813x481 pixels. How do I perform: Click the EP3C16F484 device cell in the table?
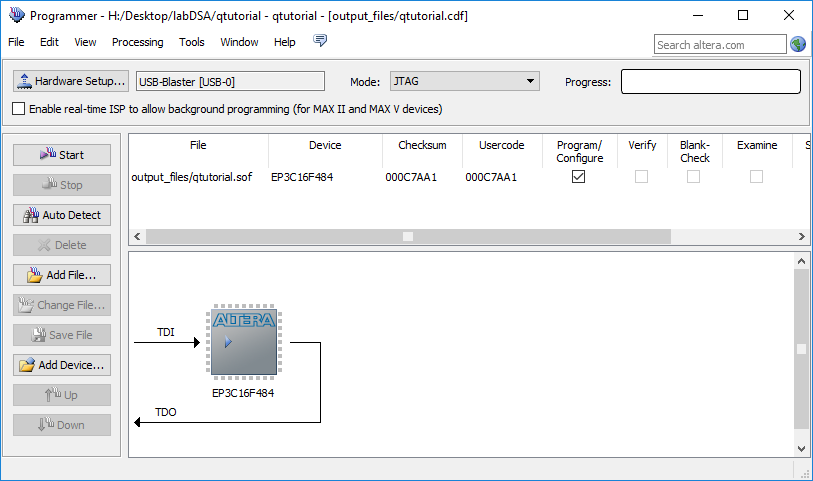[x=302, y=177]
